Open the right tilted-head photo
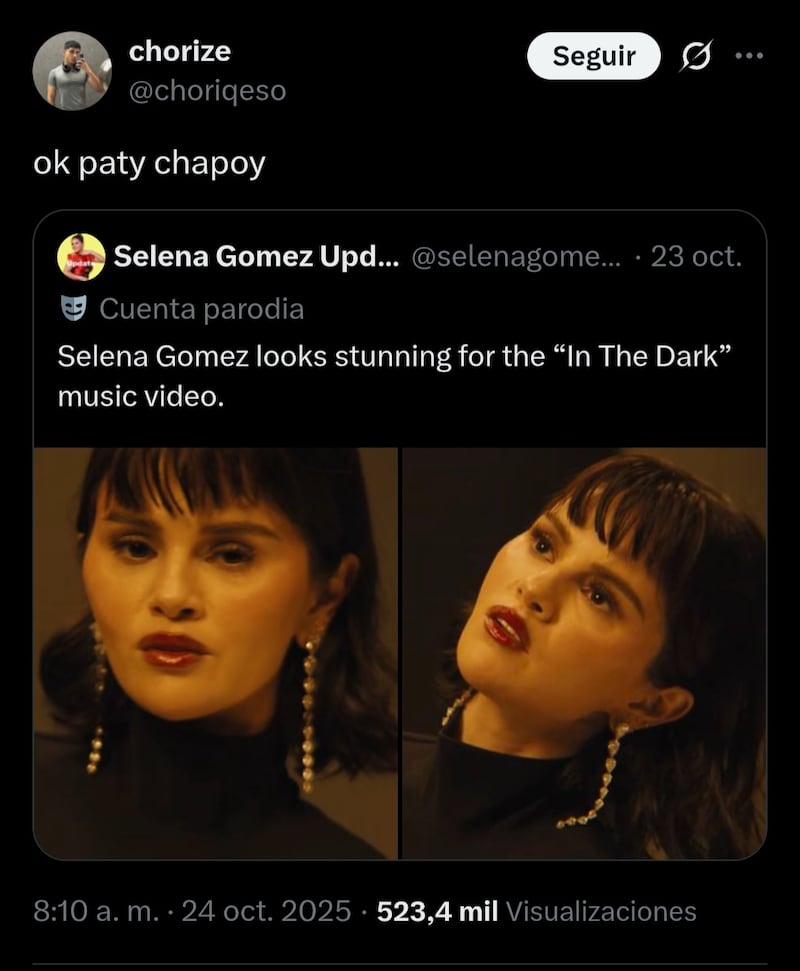This screenshot has height=971, width=800. 584,653
